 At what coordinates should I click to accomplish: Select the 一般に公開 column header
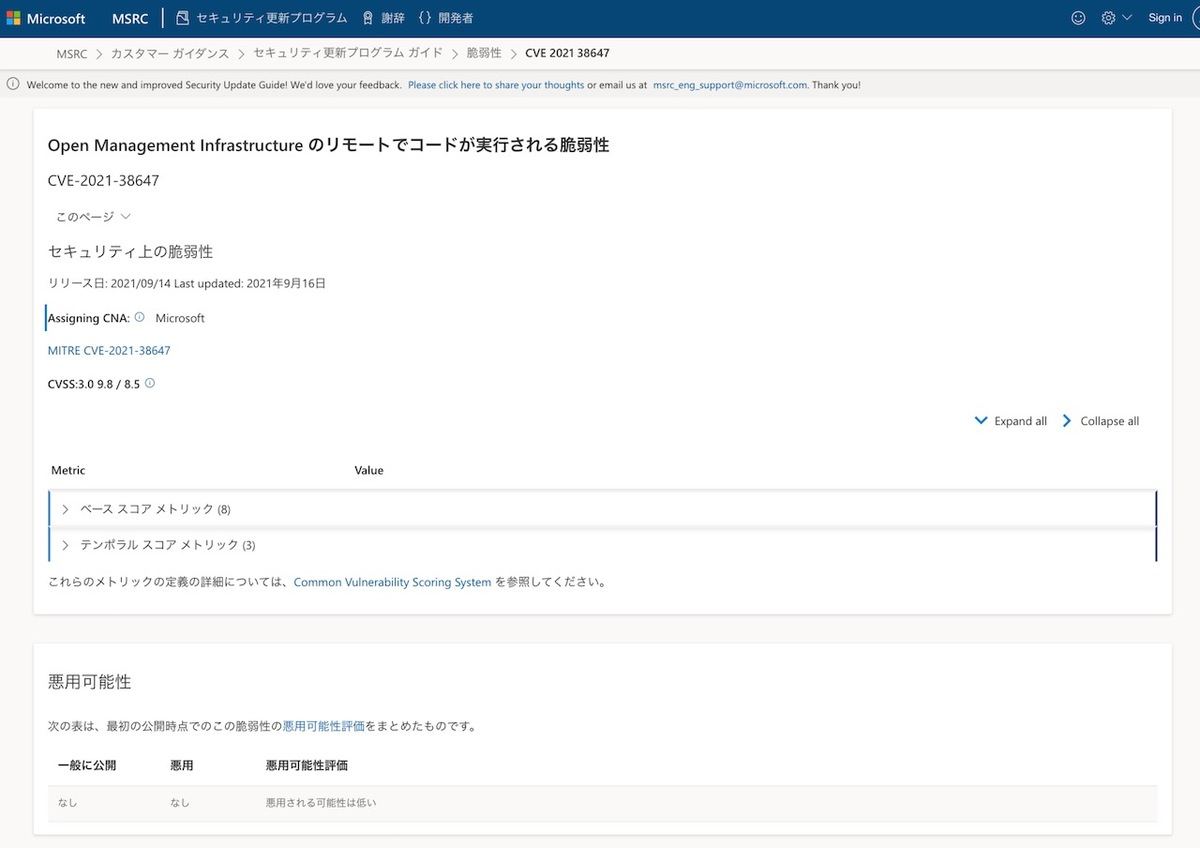pyautogui.click(x=87, y=765)
